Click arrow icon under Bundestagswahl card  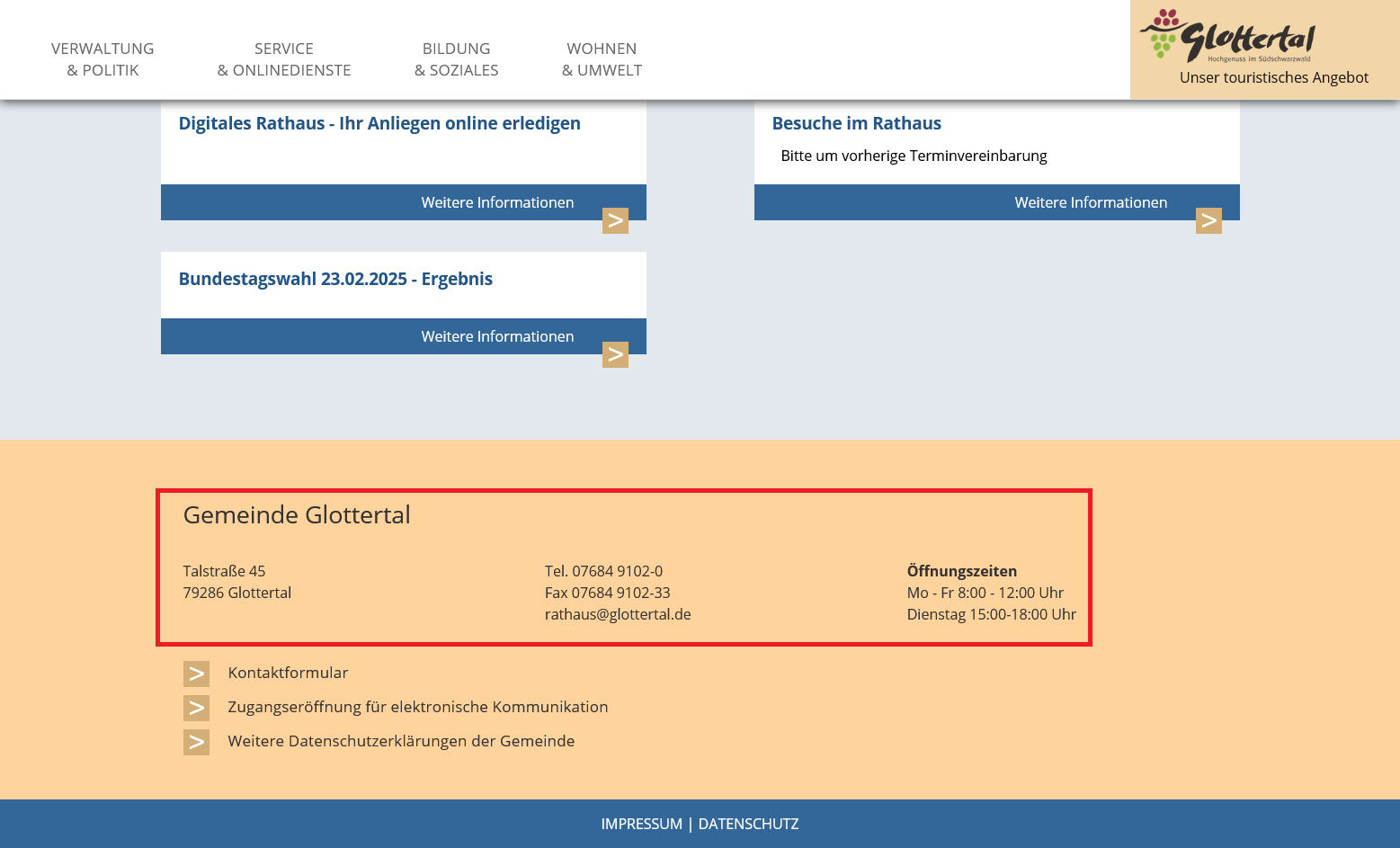[x=615, y=354]
